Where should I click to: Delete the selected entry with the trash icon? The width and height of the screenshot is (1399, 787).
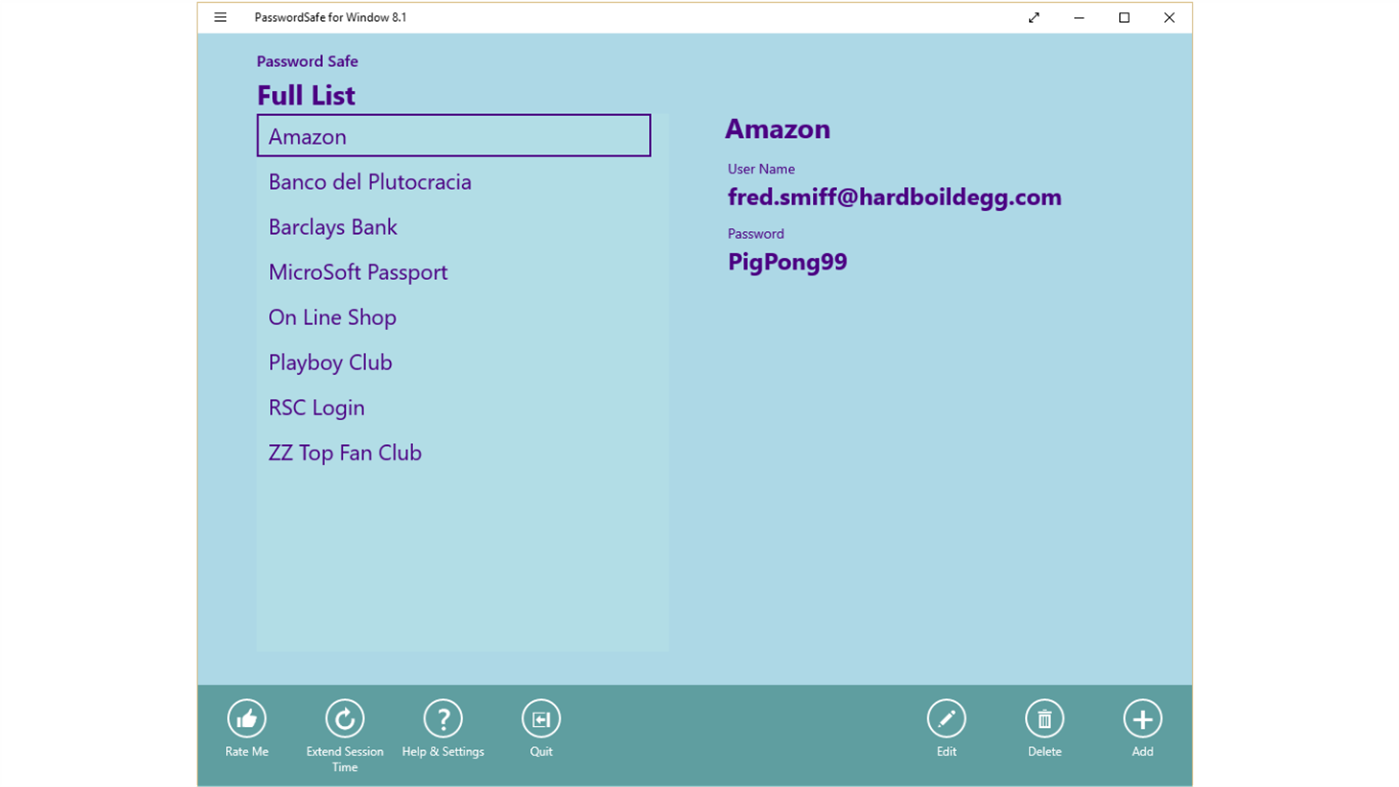(x=1044, y=718)
